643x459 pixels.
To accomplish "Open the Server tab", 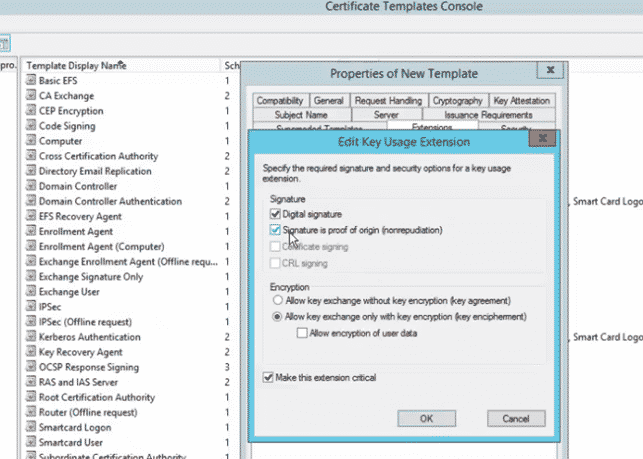I will (x=386, y=115).
